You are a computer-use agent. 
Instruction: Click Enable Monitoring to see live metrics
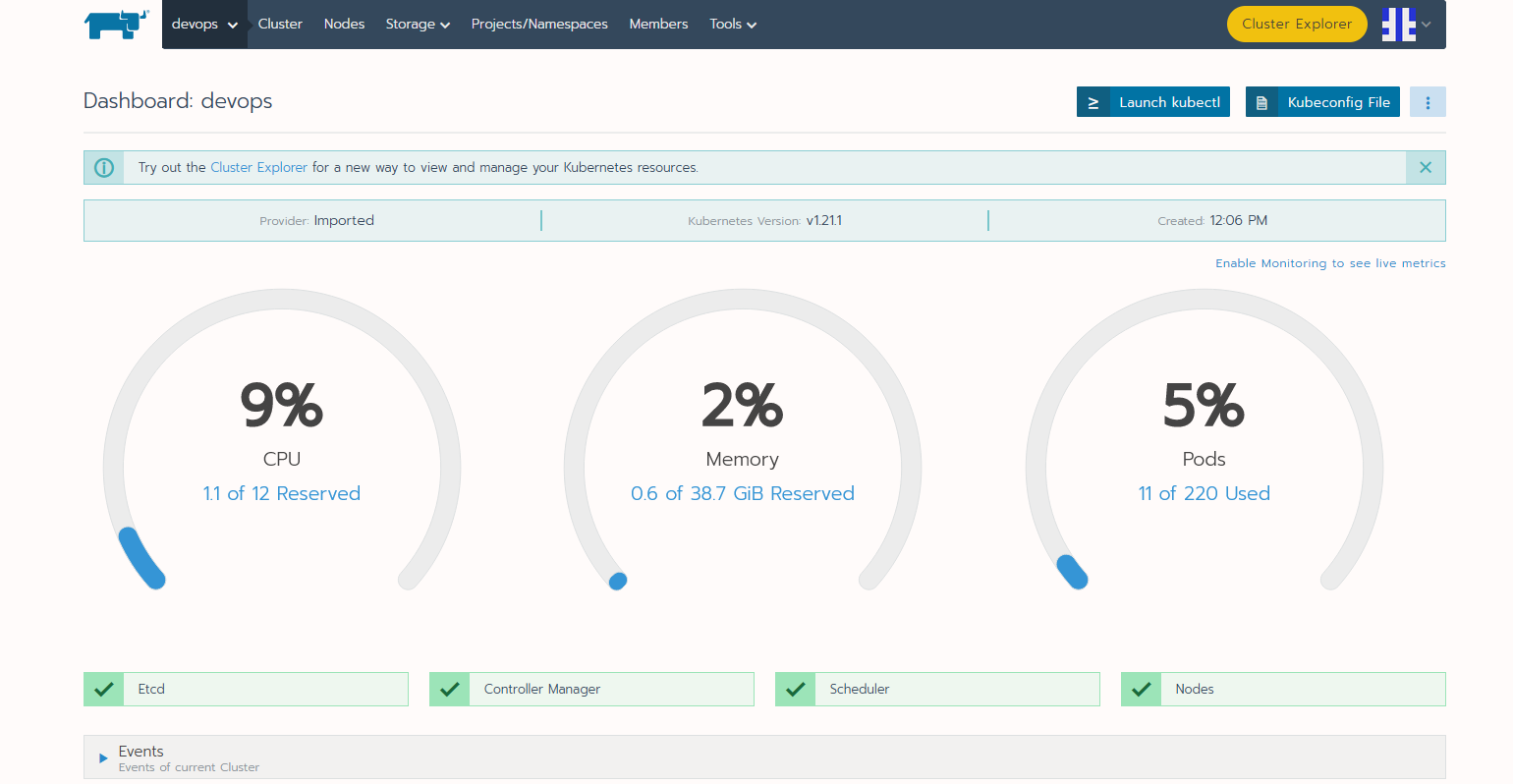(1330, 263)
